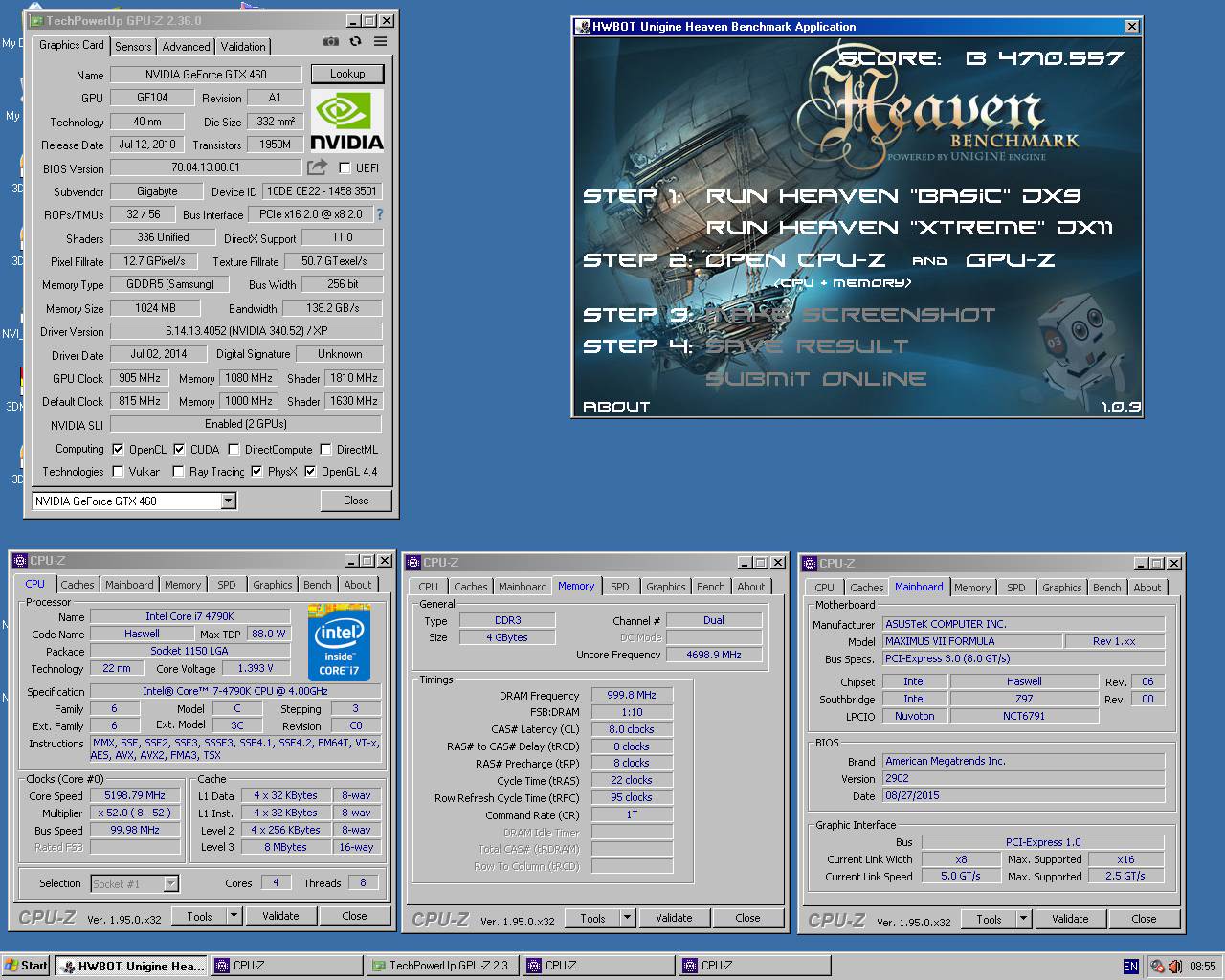
Task: Click the GPU name field NVIDIA GeForce GTX 460
Action: click(206, 75)
